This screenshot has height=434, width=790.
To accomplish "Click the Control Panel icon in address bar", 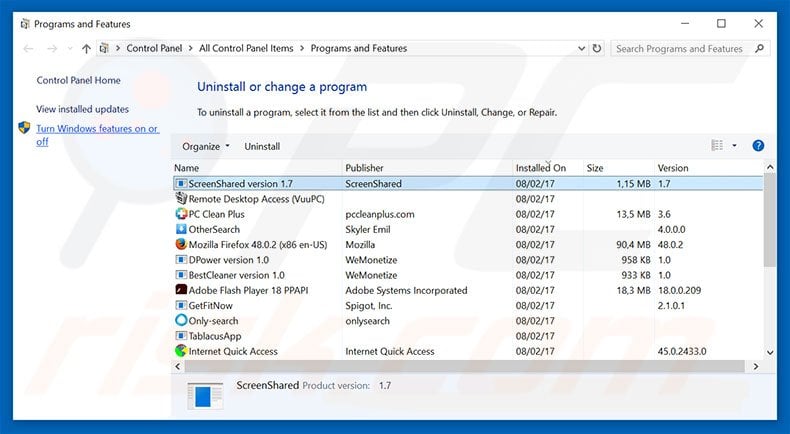I will [x=104, y=48].
